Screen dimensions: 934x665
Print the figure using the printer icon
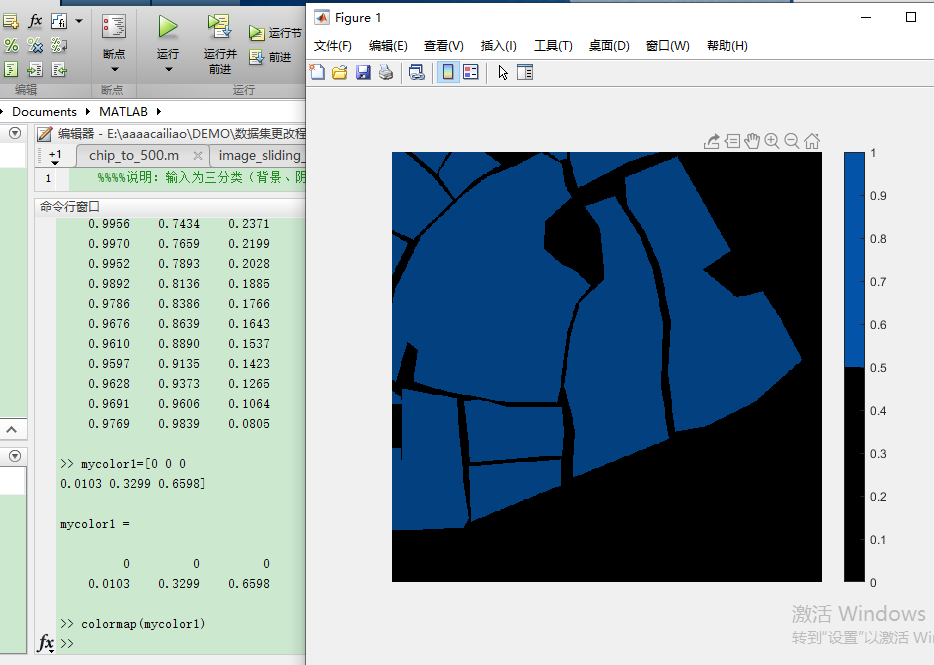point(386,73)
